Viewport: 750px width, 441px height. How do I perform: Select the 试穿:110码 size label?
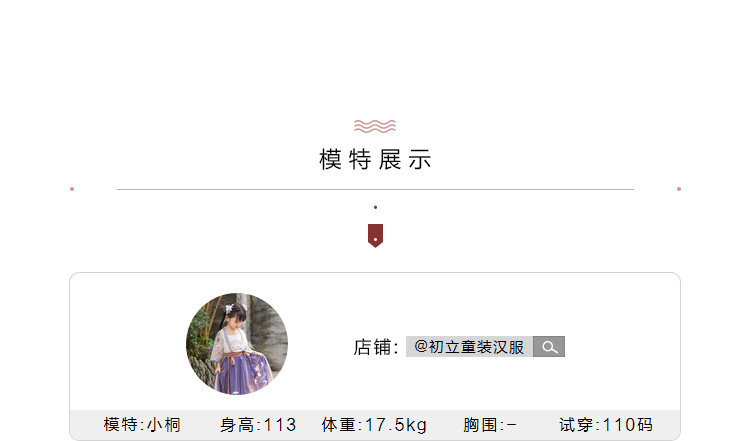(606, 425)
